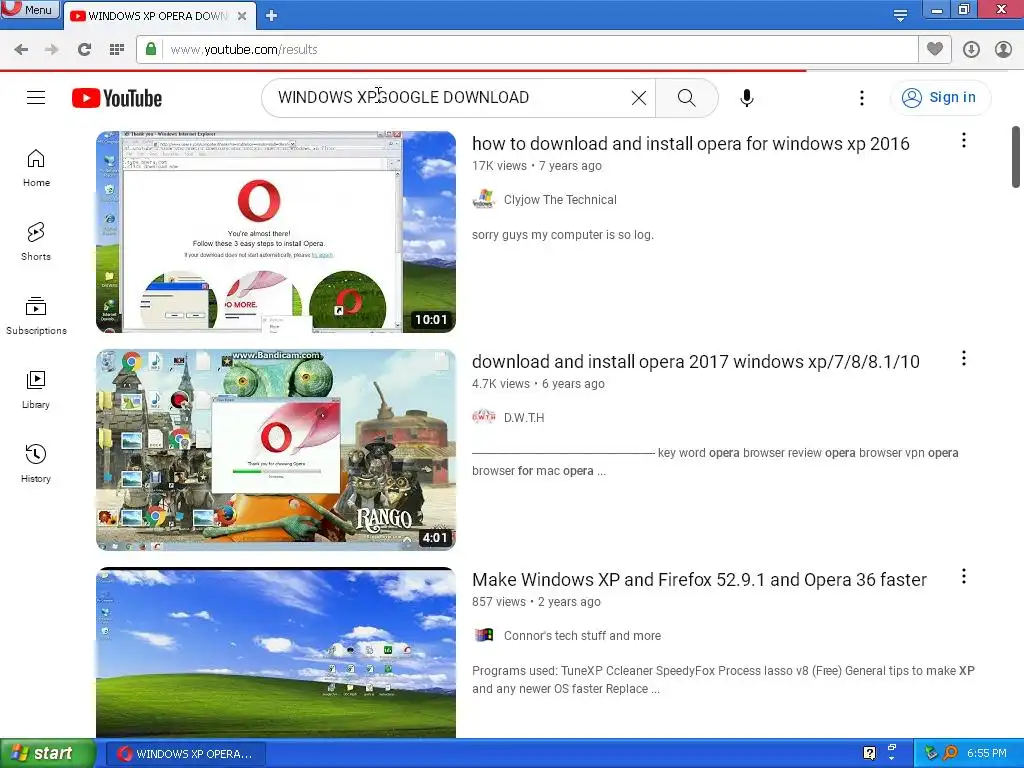The image size is (1024, 768).
Task: Open the Windows XP start button
Action: (x=47, y=754)
